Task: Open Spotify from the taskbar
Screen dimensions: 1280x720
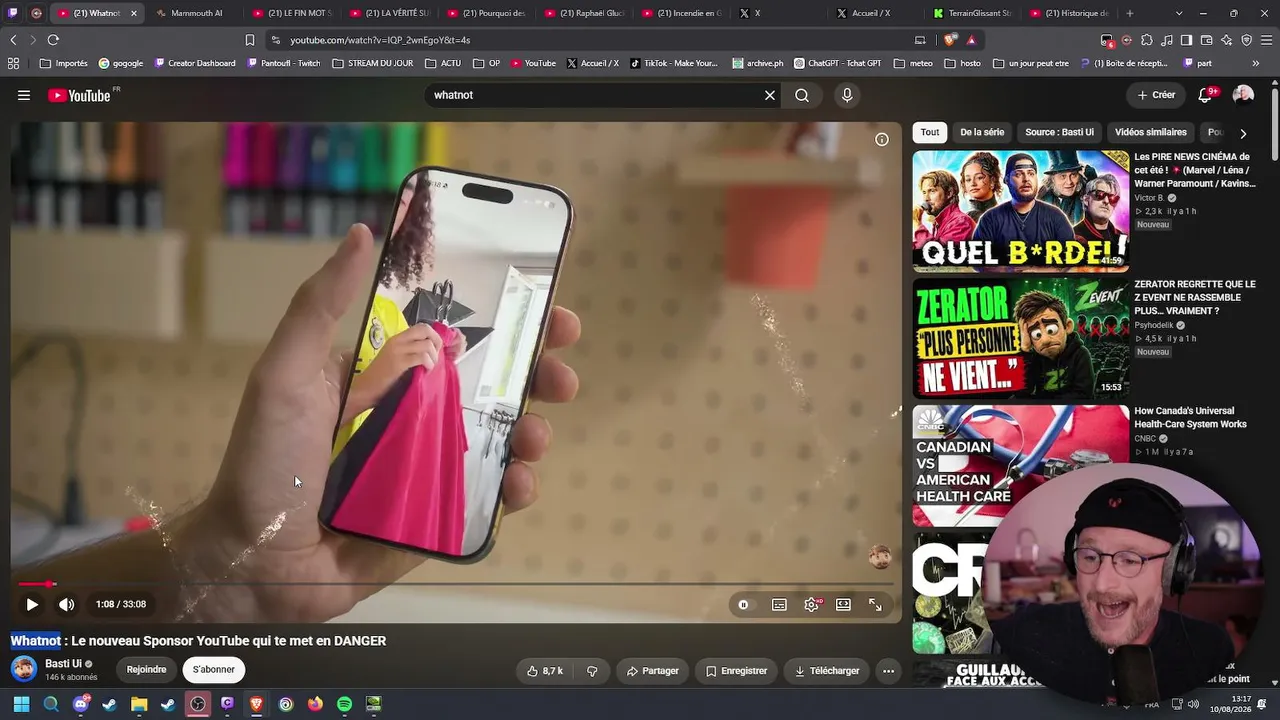Action: coord(344,704)
